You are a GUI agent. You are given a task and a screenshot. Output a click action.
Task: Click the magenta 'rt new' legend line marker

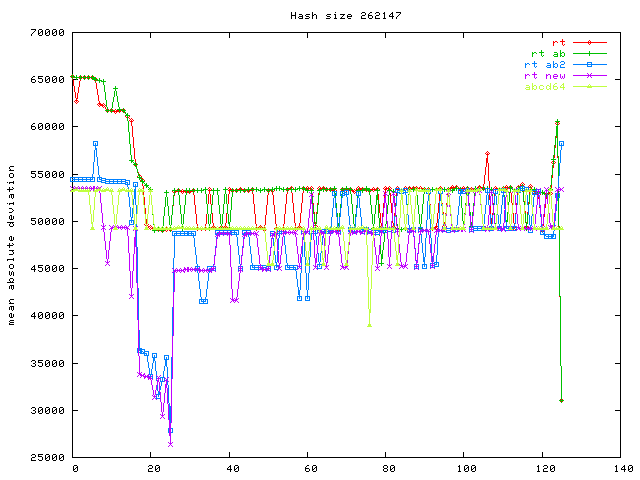(x=590, y=75)
